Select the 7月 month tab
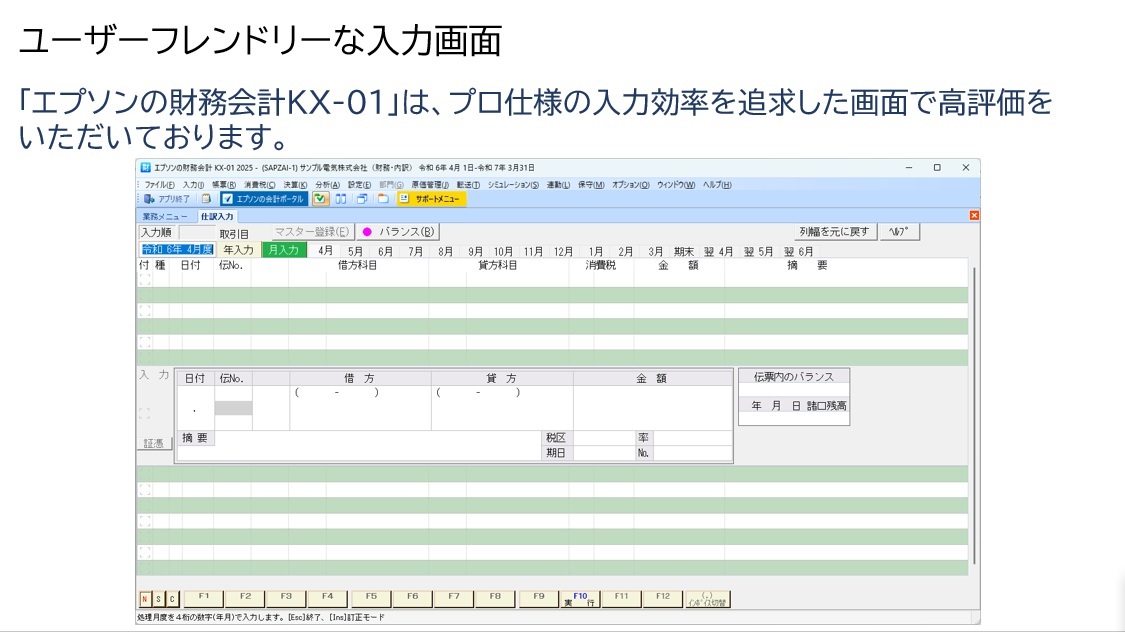This screenshot has width=1125, height=632. tap(415, 251)
